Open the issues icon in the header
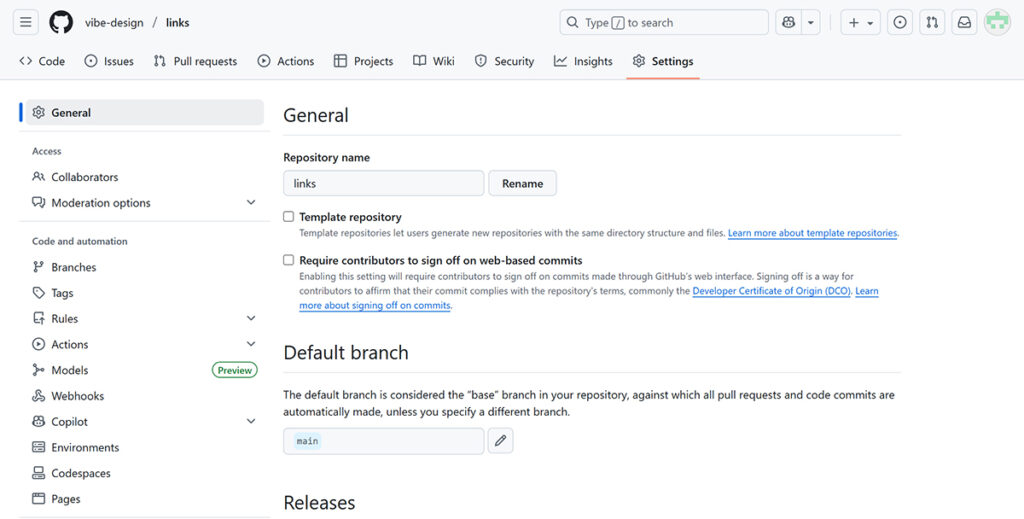Viewport: 1024px width, 519px height. (900, 22)
